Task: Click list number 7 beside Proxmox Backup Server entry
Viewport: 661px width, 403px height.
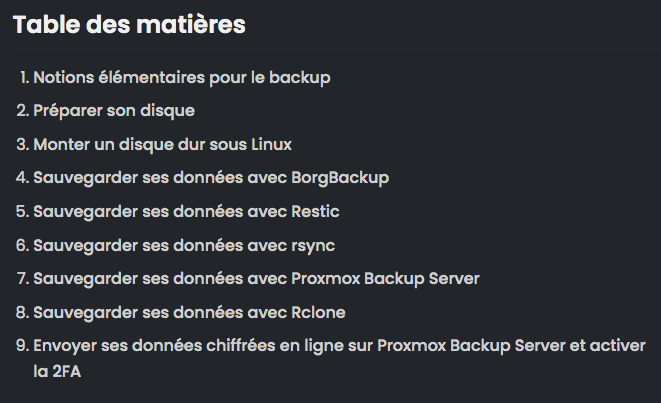Action: (23, 278)
